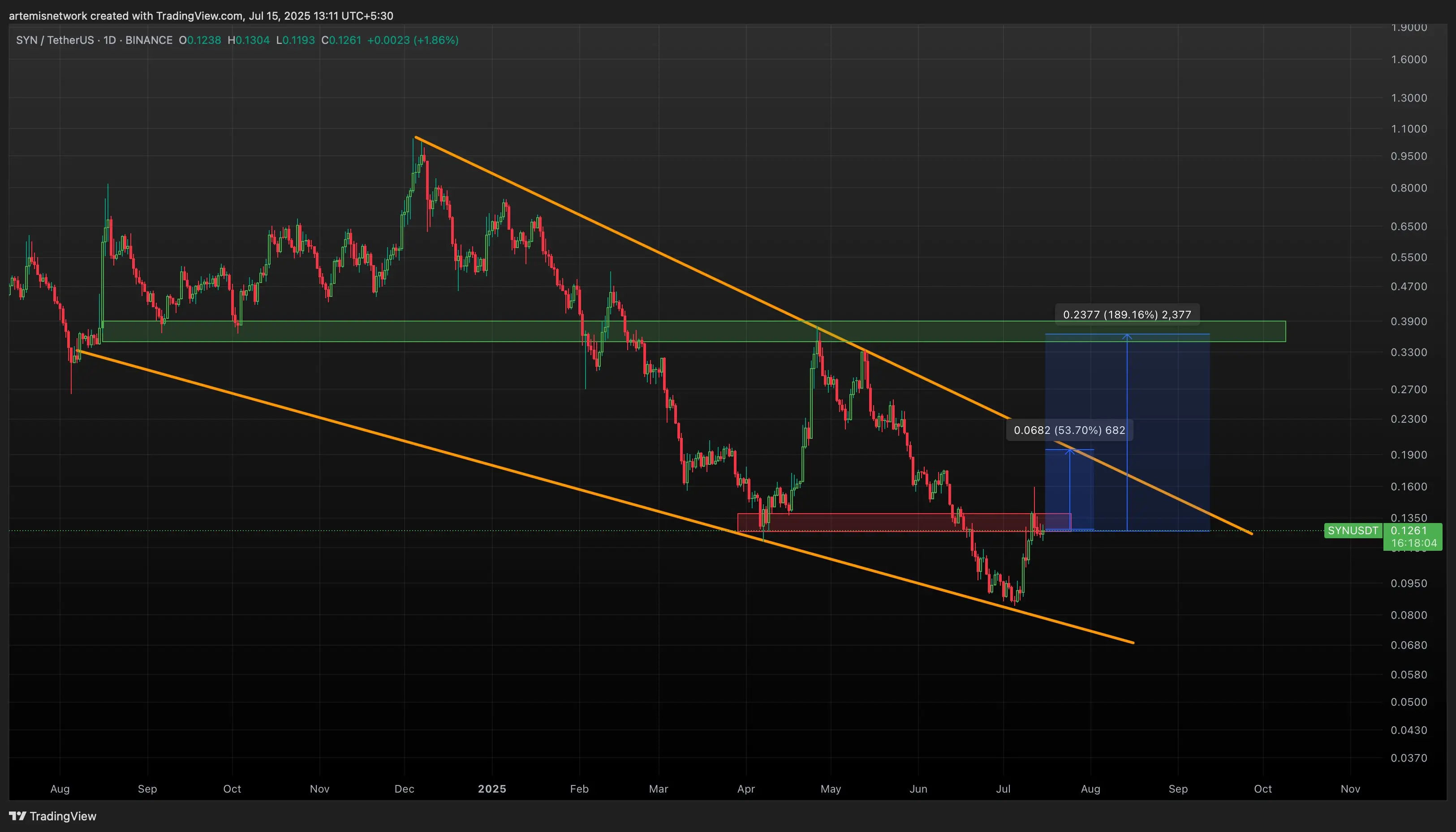Click the TradingView logo icon
The image size is (1456, 832).
pyautogui.click(x=17, y=816)
